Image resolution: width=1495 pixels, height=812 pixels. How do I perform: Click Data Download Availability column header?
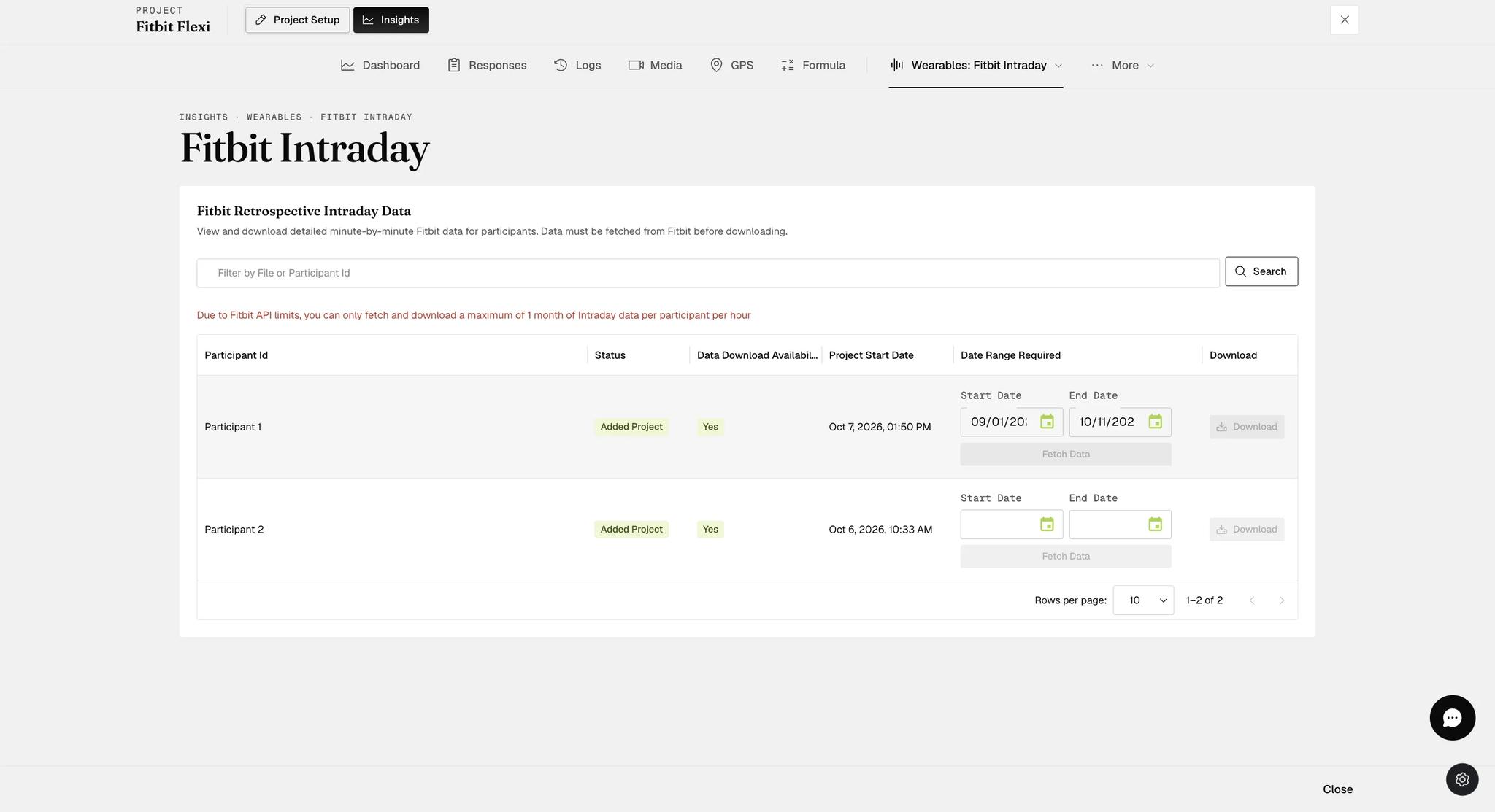pos(757,355)
